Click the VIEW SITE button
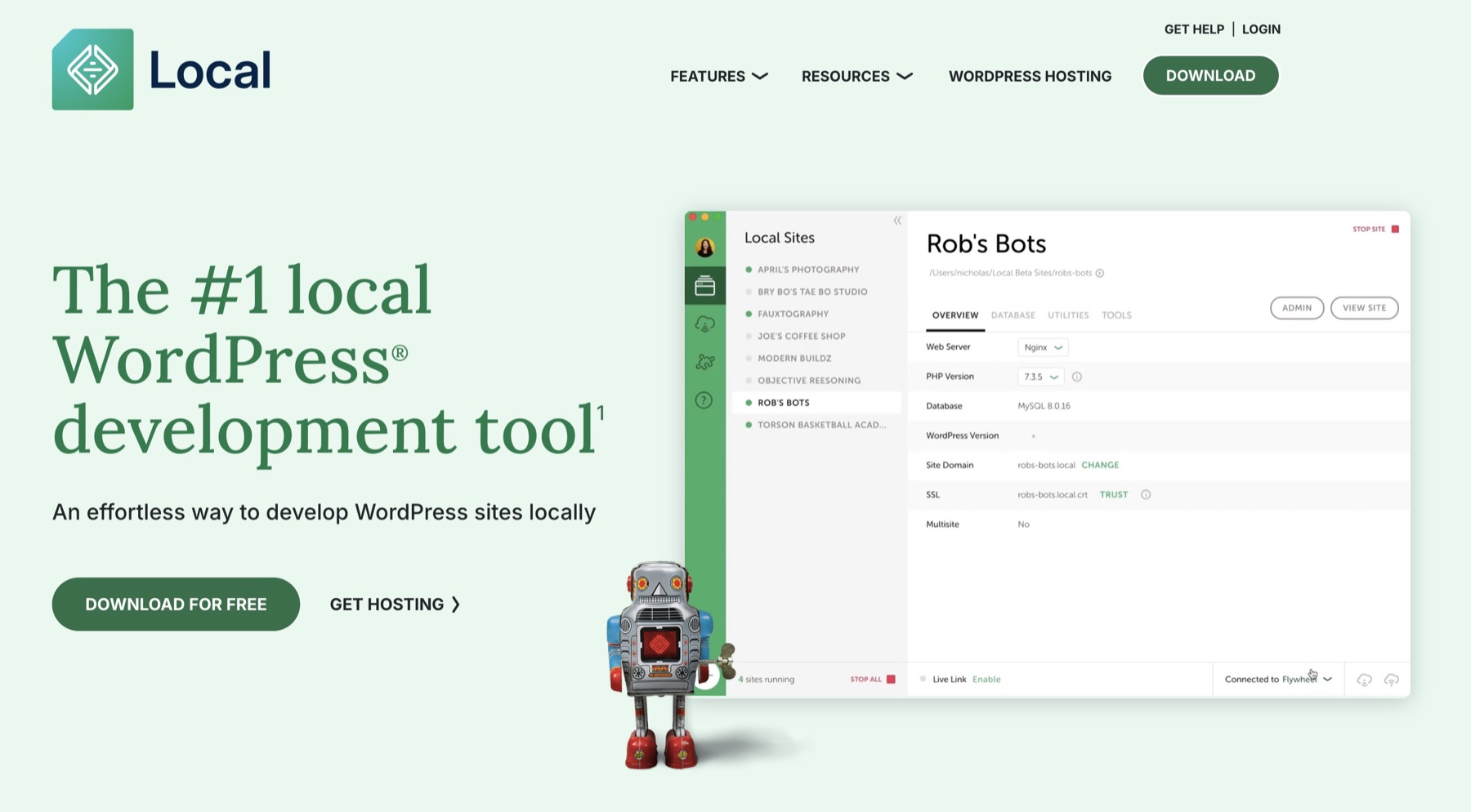This screenshot has width=1471, height=812. (1364, 308)
